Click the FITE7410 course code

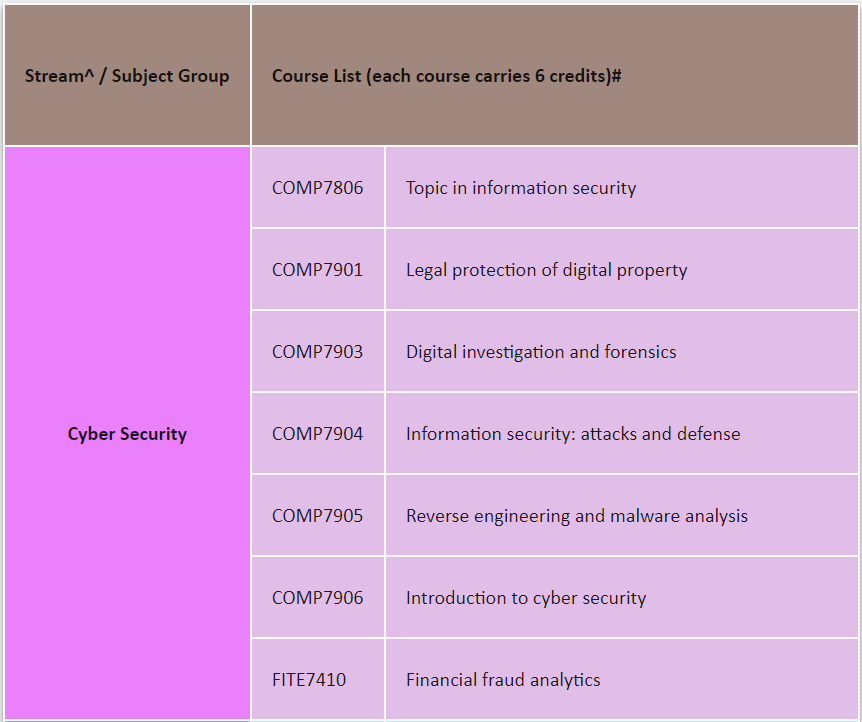pyautogui.click(x=309, y=680)
